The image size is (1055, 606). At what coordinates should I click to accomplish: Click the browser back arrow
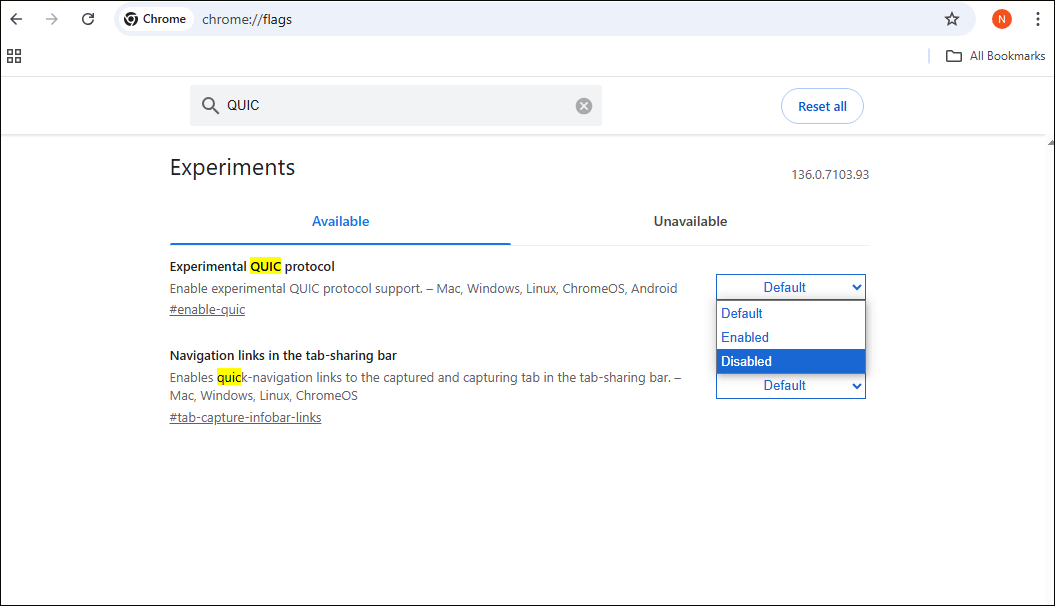[17, 19]
